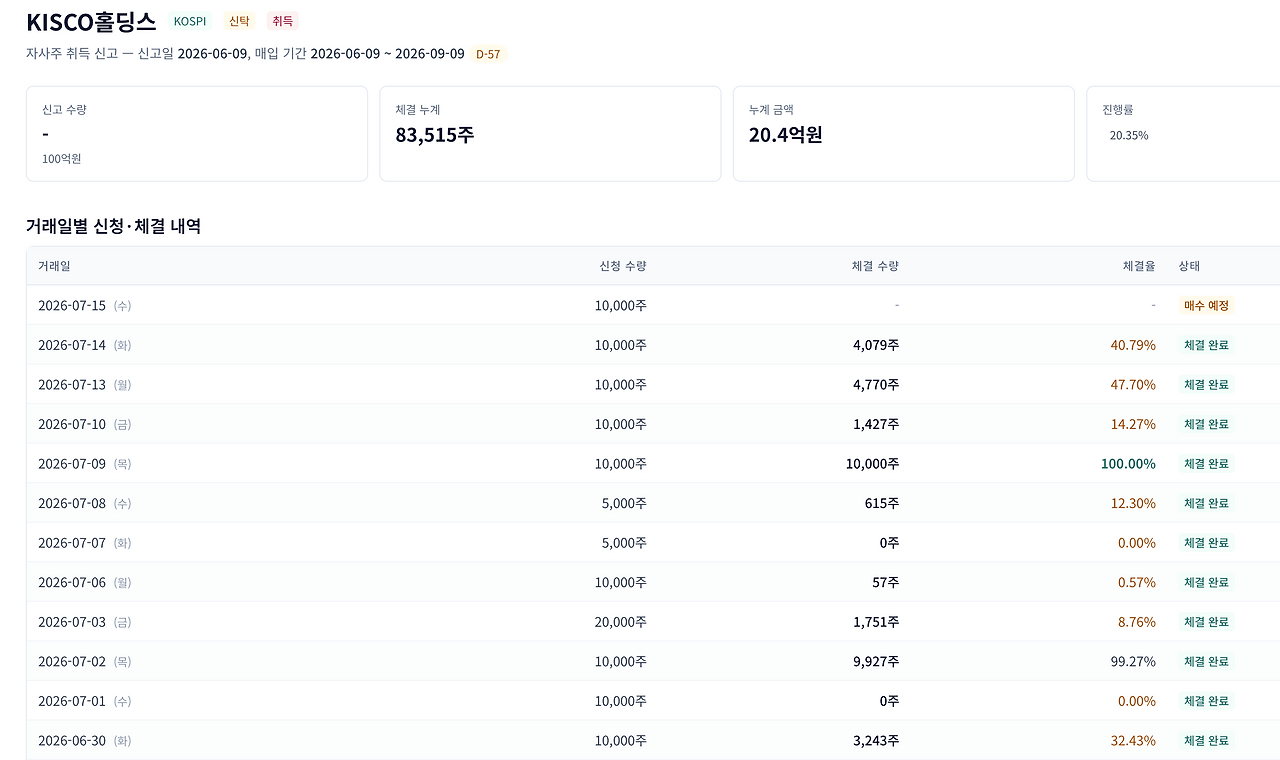The height and width of the screenshot is (760, 1280).
Task: Click 0주 executed in the 2026-07-01 row
Action: 889,701
